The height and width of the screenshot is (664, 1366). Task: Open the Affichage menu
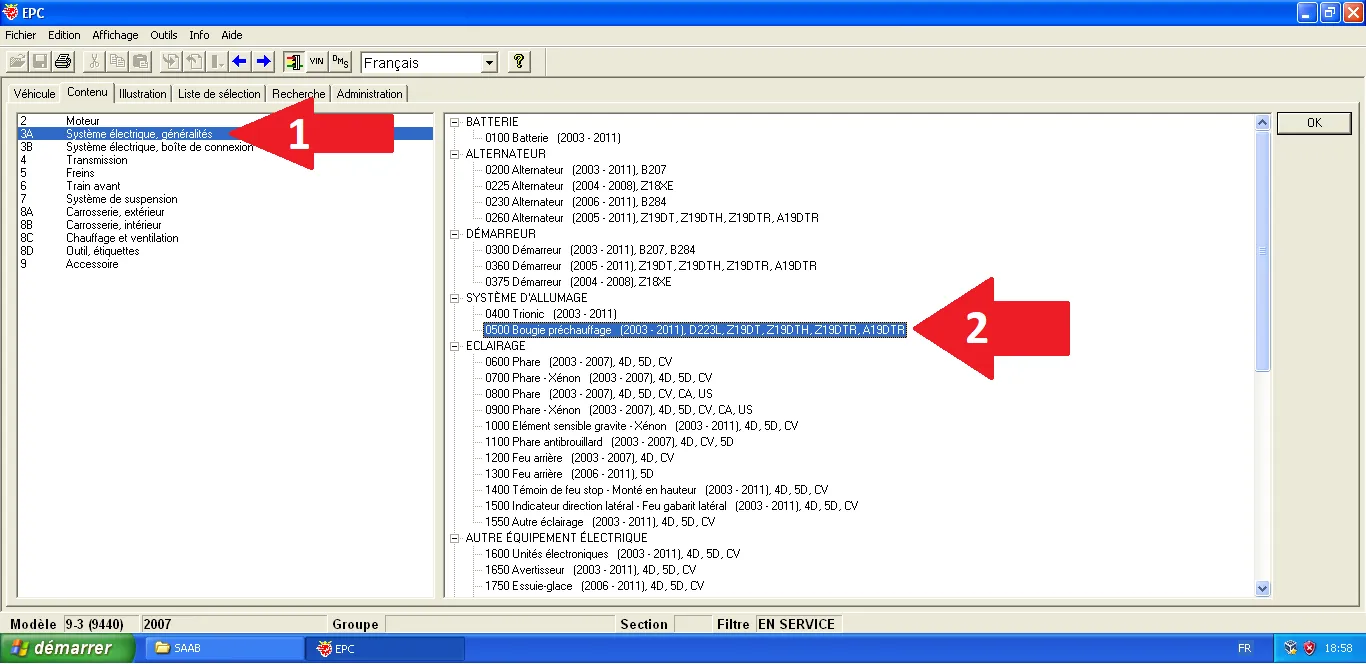pyautogui.click(x=115, y=35)
